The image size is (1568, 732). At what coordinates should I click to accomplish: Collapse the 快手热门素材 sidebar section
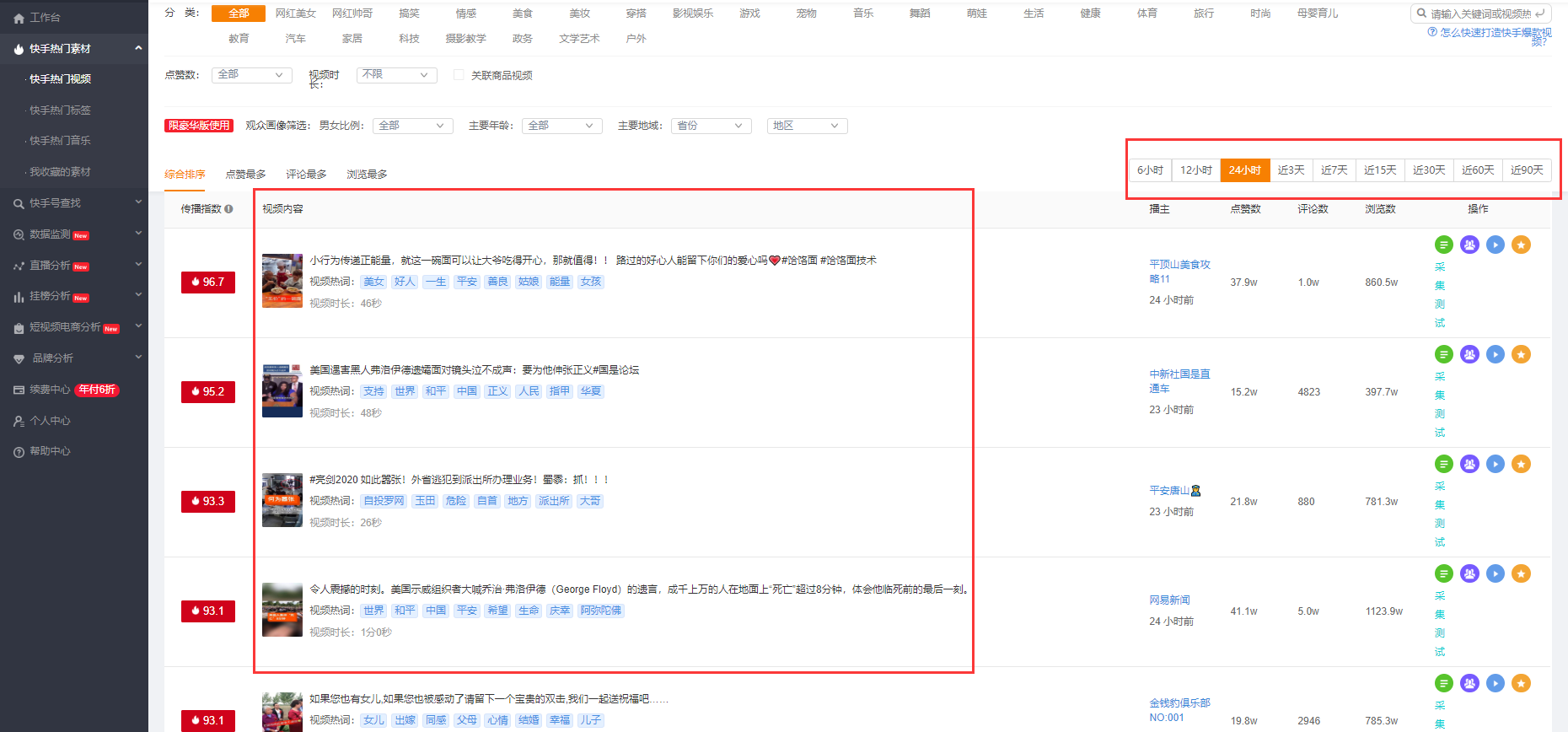(138, 48)
